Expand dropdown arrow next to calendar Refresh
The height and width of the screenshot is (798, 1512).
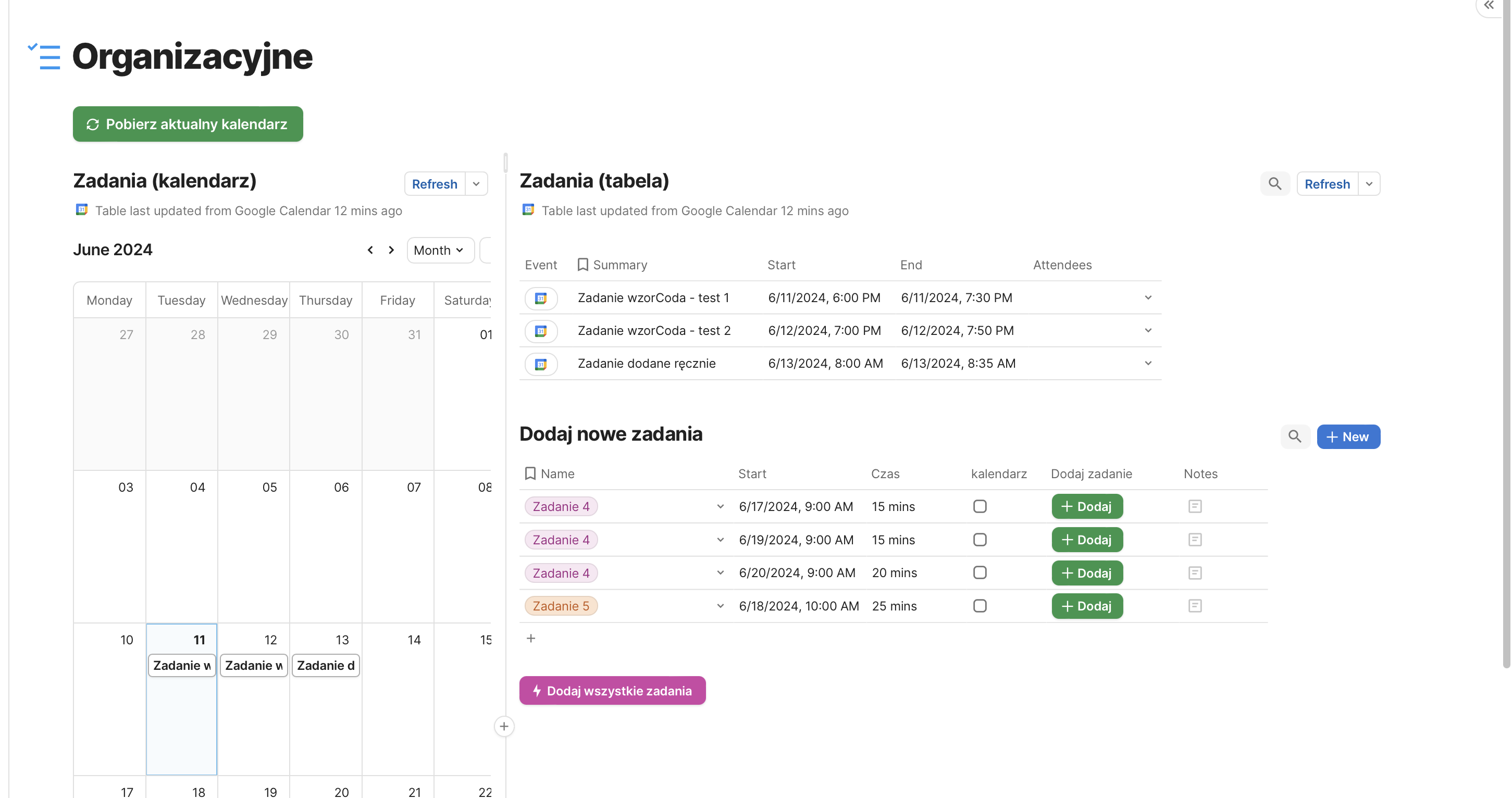click(476, 184)
